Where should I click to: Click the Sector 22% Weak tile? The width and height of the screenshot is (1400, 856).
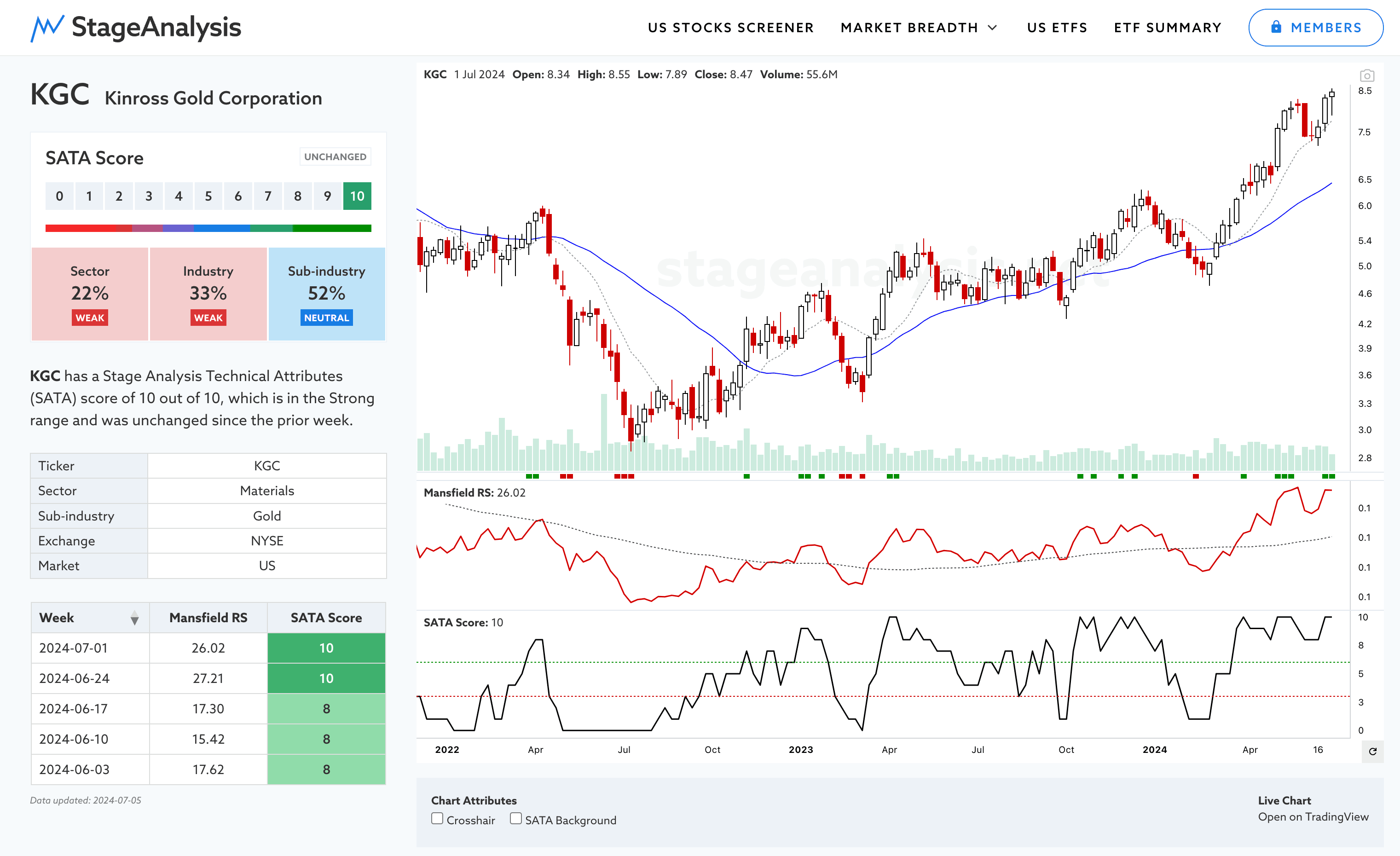tap(90, 294)
